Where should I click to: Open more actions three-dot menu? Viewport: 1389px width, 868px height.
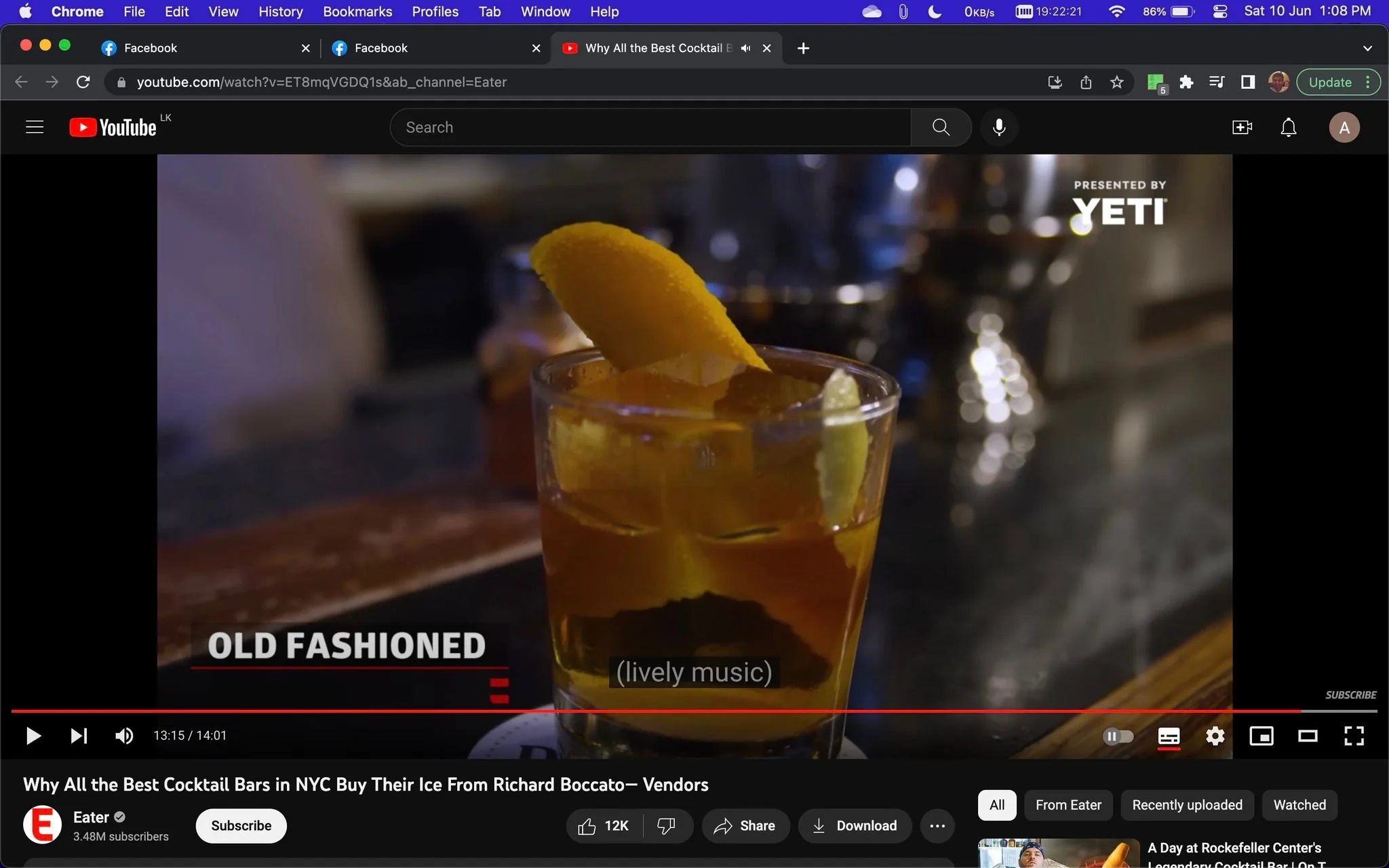coord(937,825)
